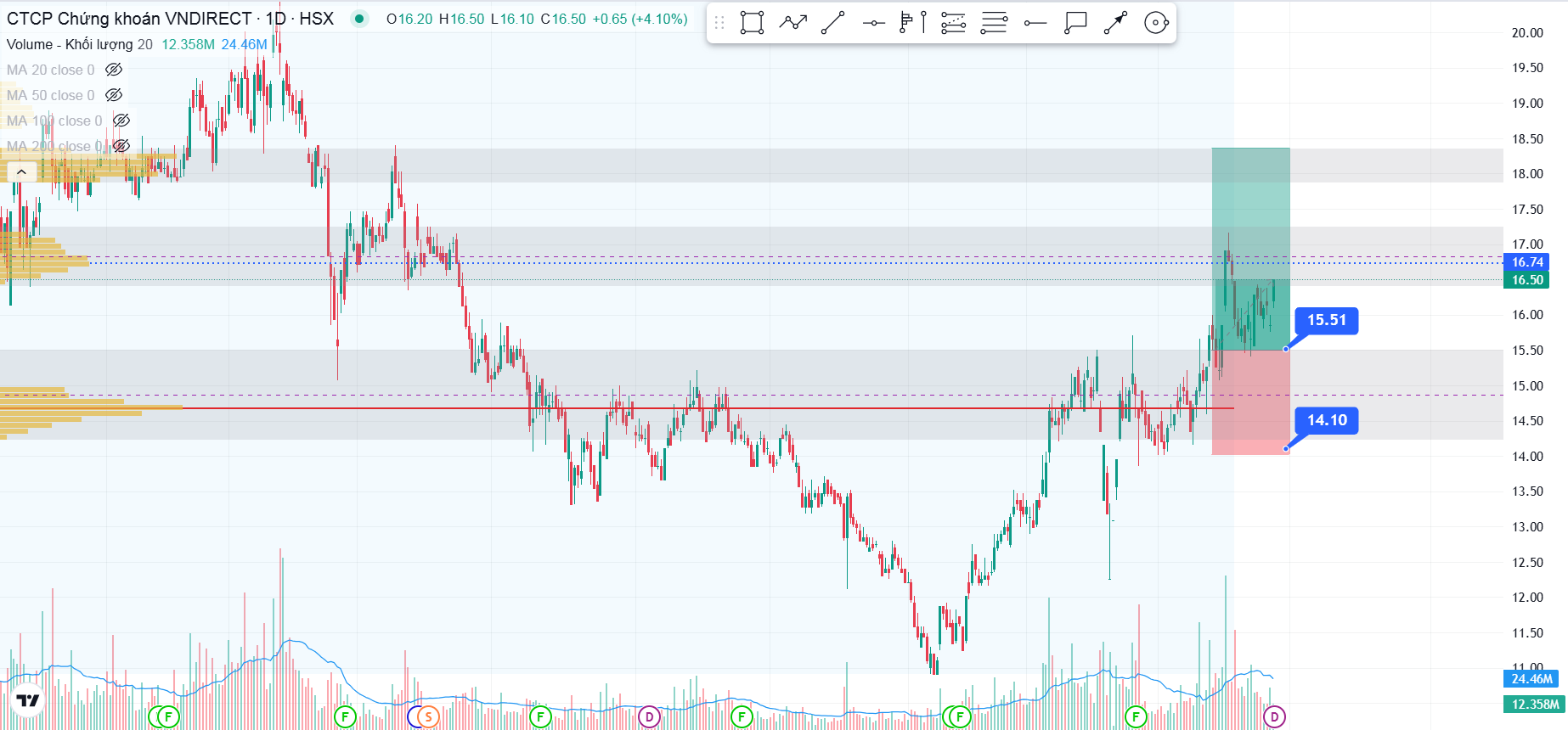Click the green market status dot
The width and height of the screenshot is (1568, 730).
tap(359, 19)
